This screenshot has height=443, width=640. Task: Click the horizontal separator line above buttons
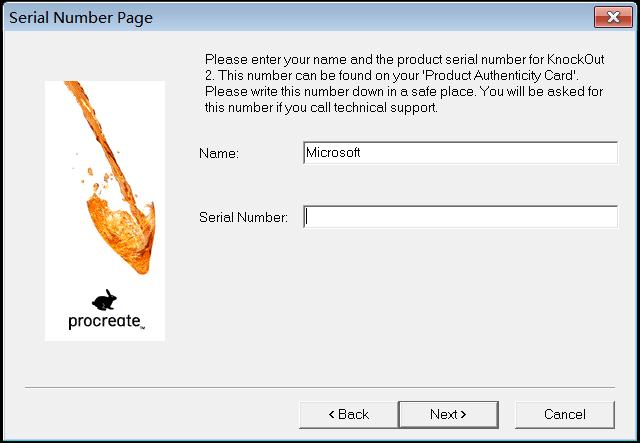pyautogui.click(x=320, y=387)
